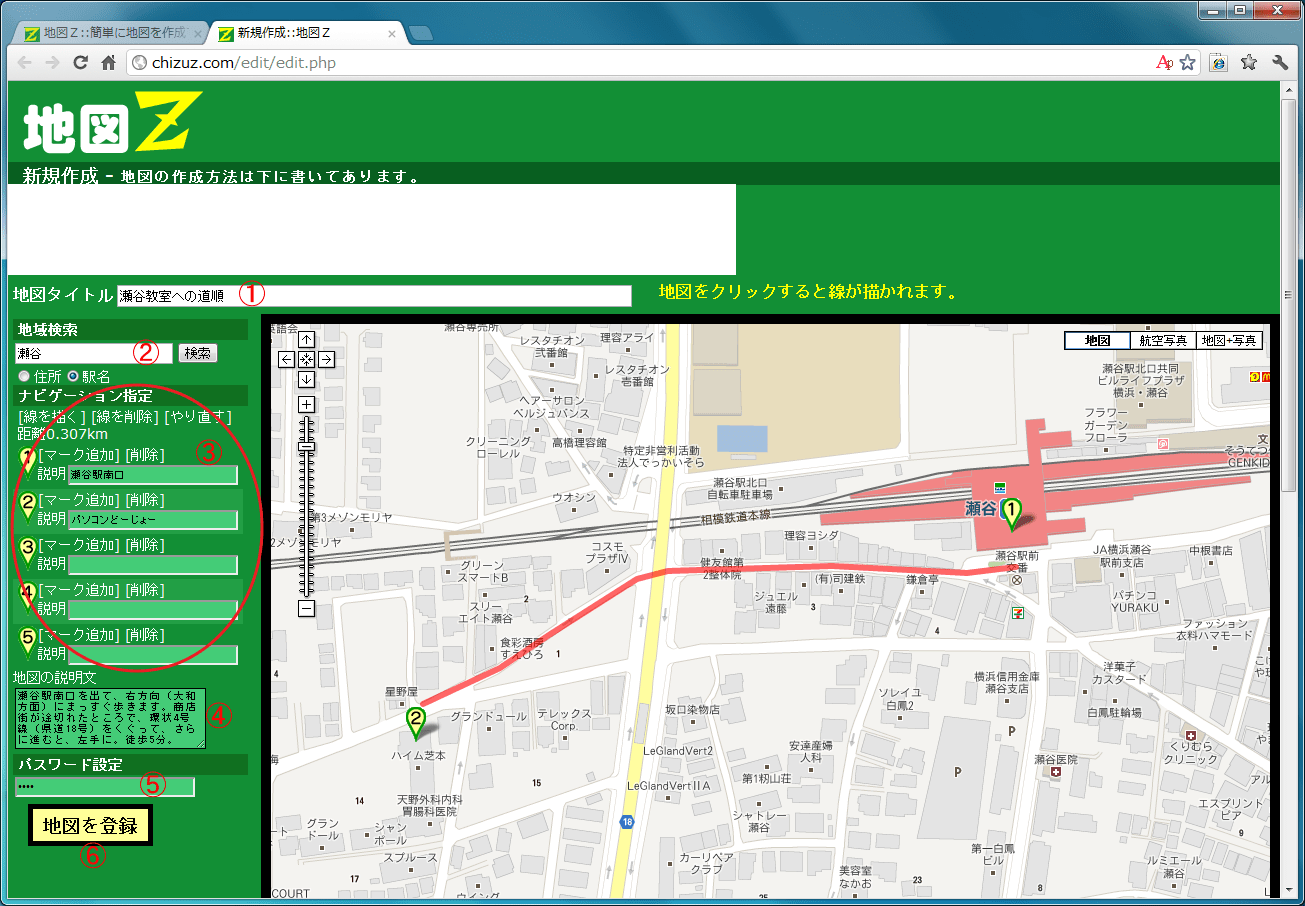Pan the map down with the arrow

click(x=306, y=379)
